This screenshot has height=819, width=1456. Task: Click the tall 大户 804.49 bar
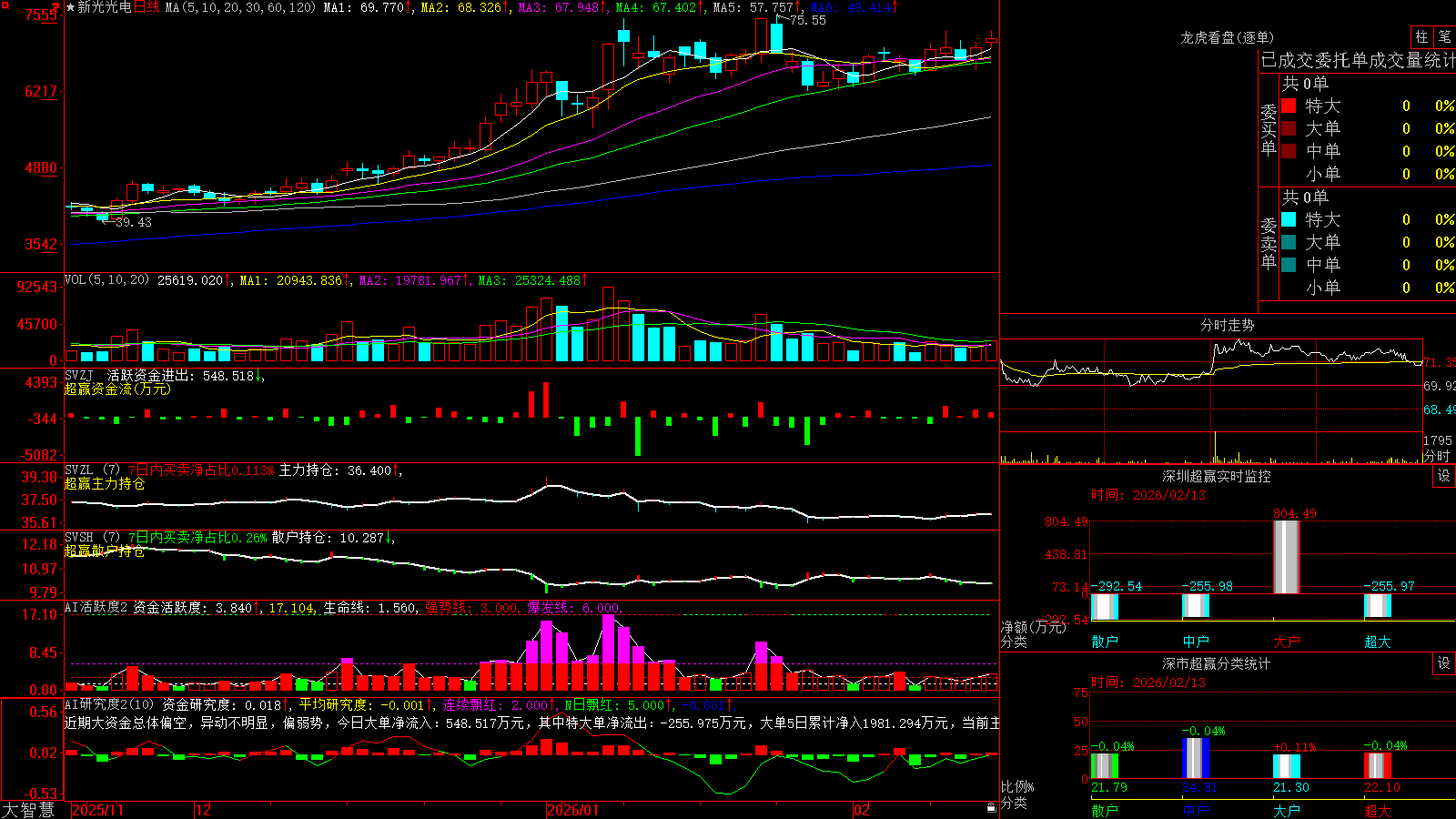click(x=1287, y=557)
